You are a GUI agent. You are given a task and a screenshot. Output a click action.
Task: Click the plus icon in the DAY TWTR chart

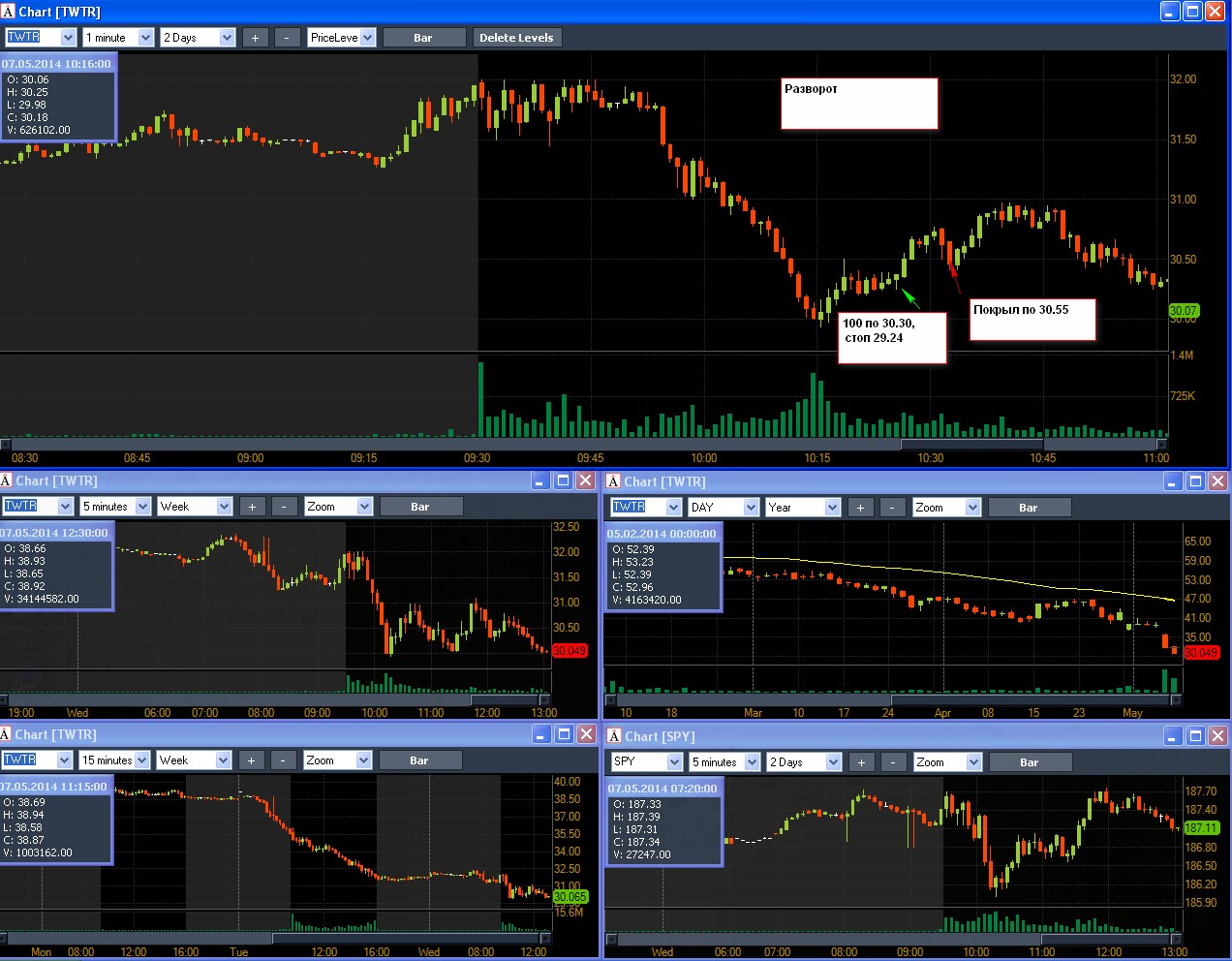click(860, 508)
